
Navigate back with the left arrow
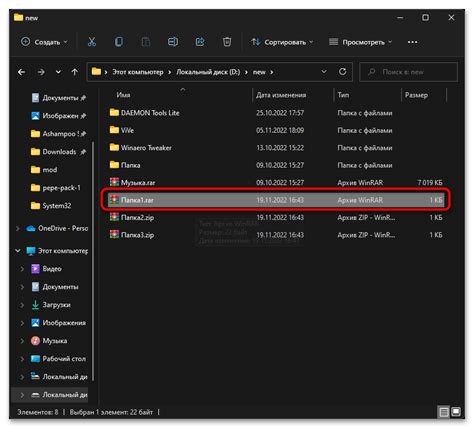pyautogui.click(x=22, y=72)
